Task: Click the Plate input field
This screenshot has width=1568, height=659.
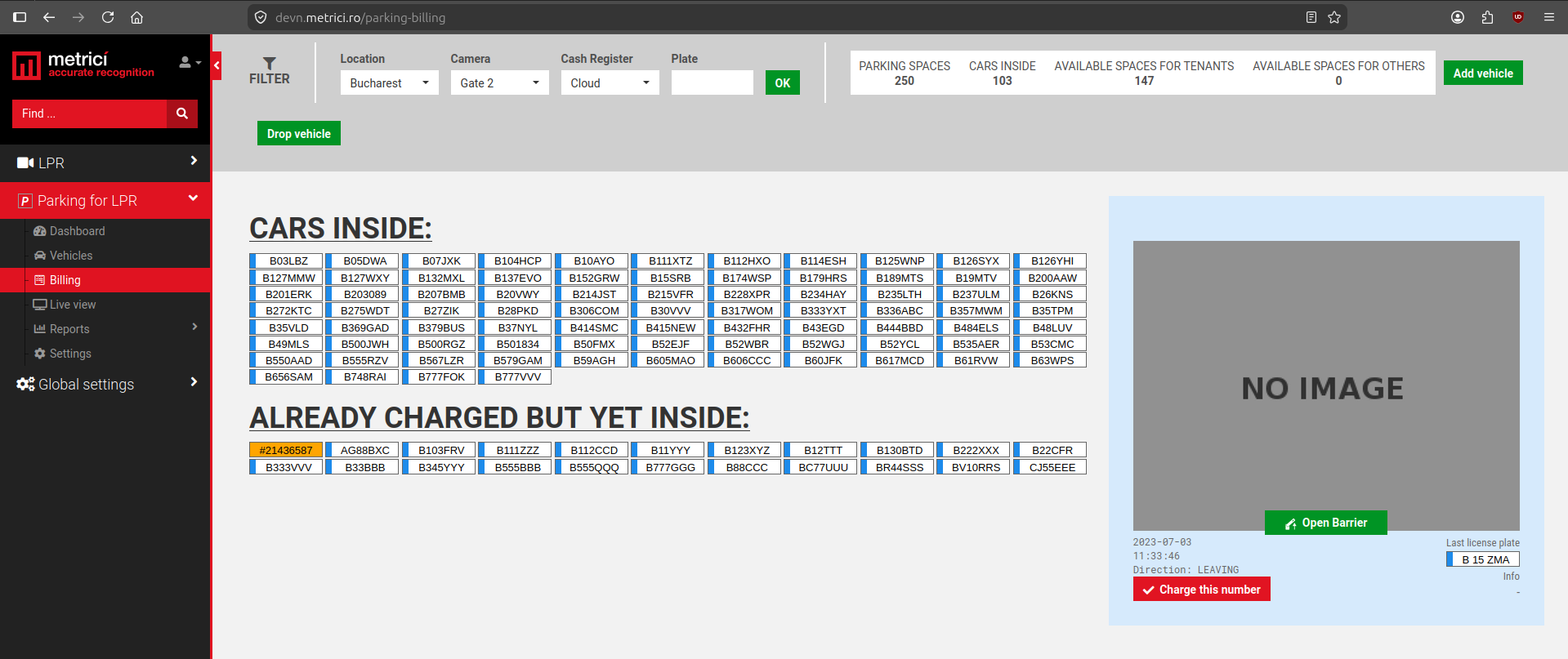Action: (x=713, y=82)
